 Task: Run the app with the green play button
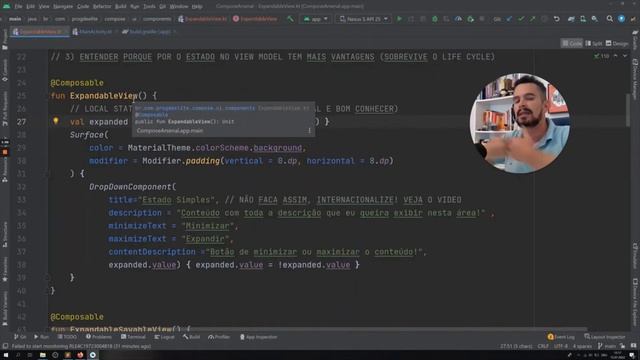coord(400,19)
